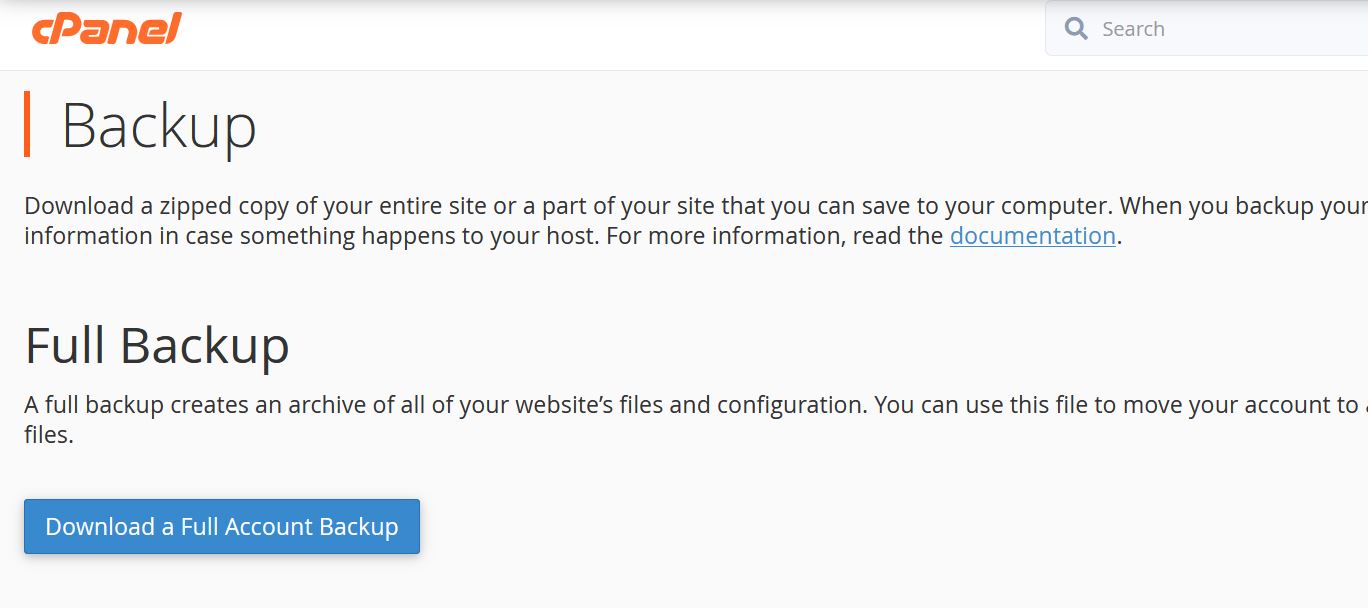Open the documentation link
This screenshot has width=1368, height=608.
[x=1032, y=236]
